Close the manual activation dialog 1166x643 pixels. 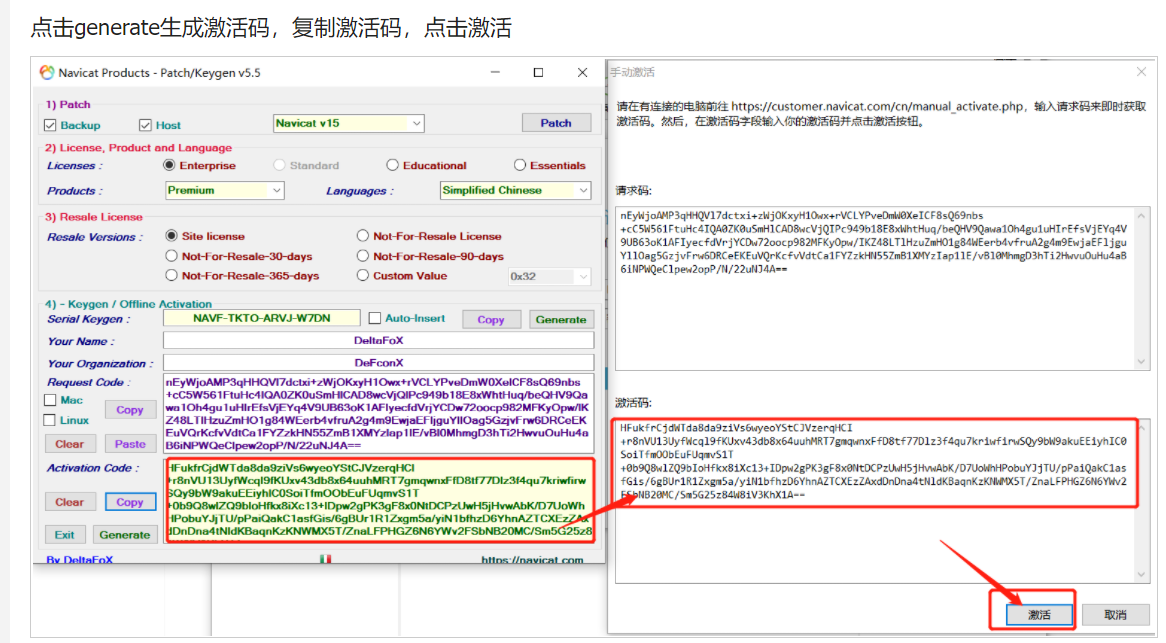[1141, 72]
